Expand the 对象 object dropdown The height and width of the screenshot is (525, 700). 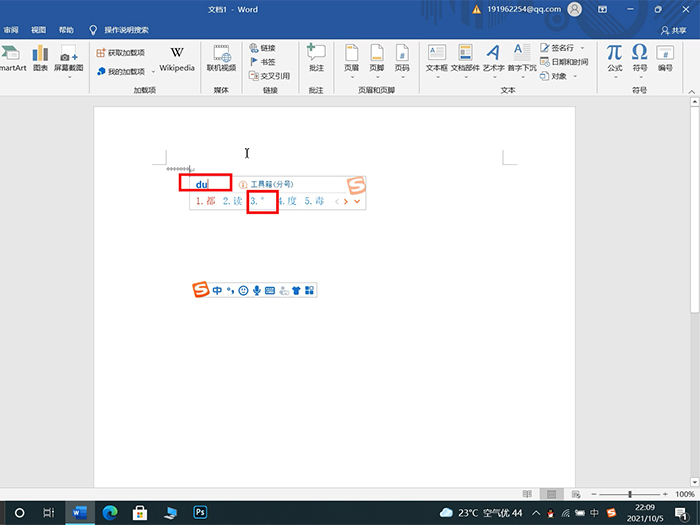click(575, 76)
